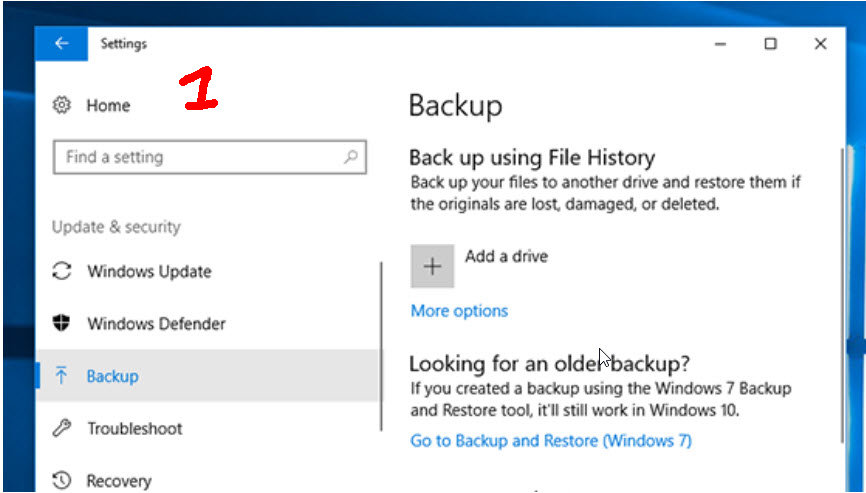Select Windows Update in the sidebar
Viewport: 866px width, 493px height.
click(x=149, y=271)
